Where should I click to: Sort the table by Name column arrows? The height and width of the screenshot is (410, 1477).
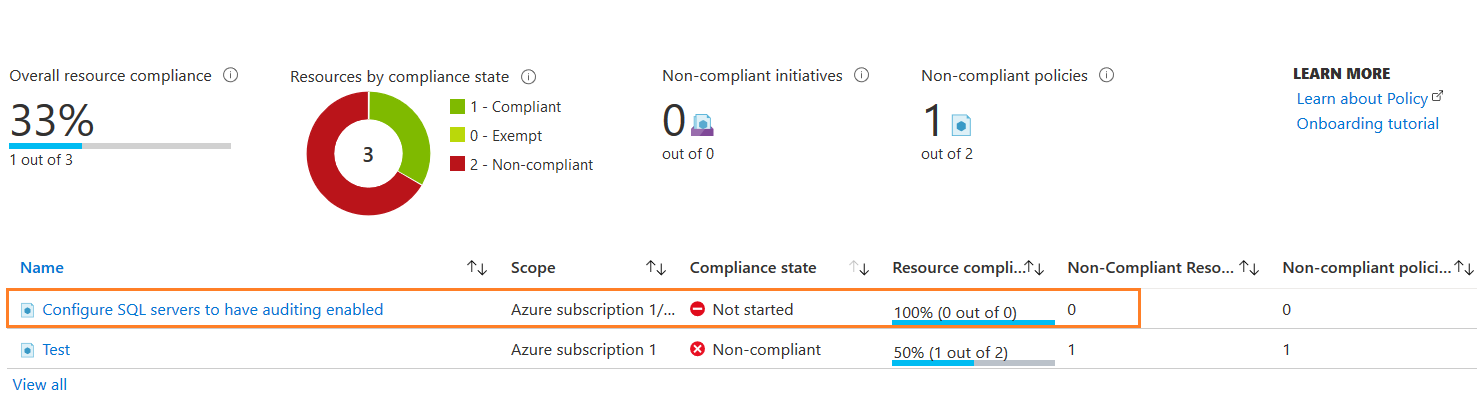(477, 268)
